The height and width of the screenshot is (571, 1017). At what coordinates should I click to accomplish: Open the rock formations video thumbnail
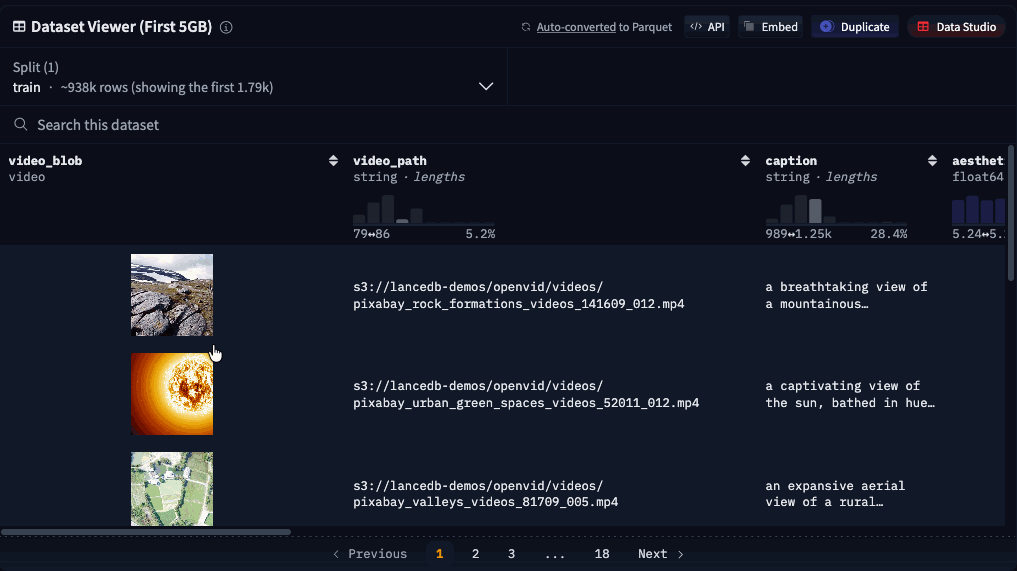click(x=172, y=295)
